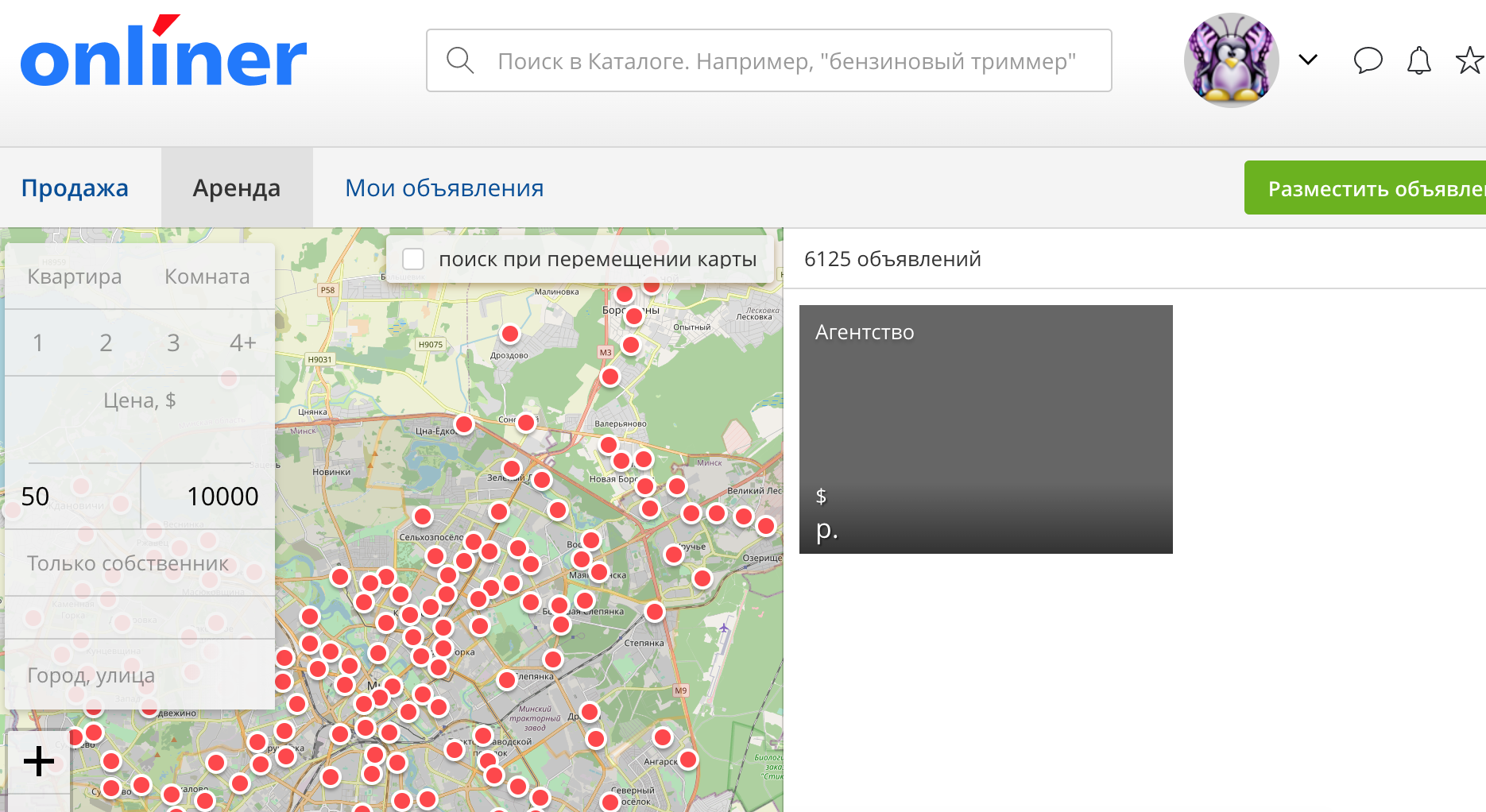Select 4+ rooms filter
Screen dimensions: 1486x812
242,342
